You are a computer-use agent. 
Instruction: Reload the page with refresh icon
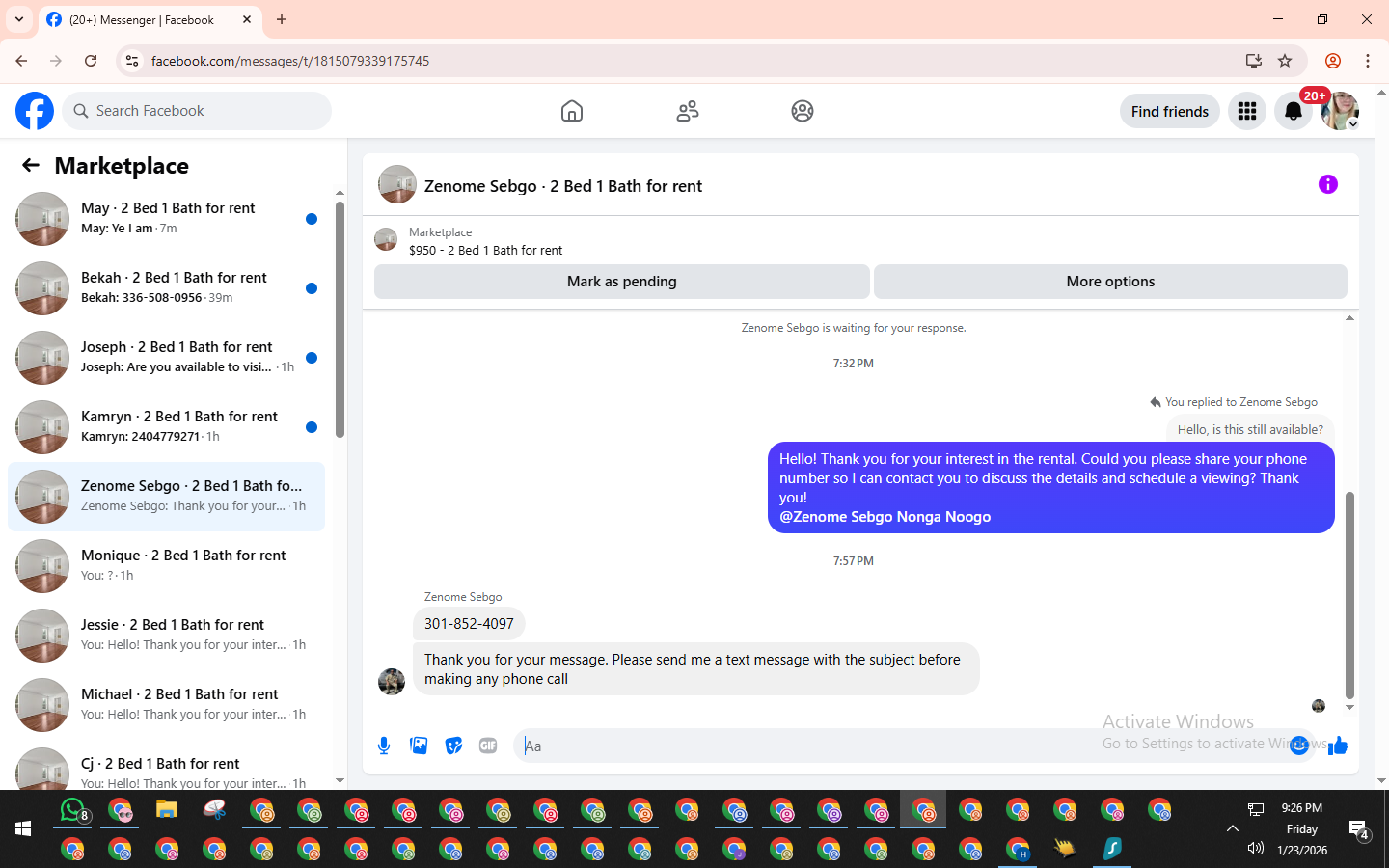tap(91, 61)
